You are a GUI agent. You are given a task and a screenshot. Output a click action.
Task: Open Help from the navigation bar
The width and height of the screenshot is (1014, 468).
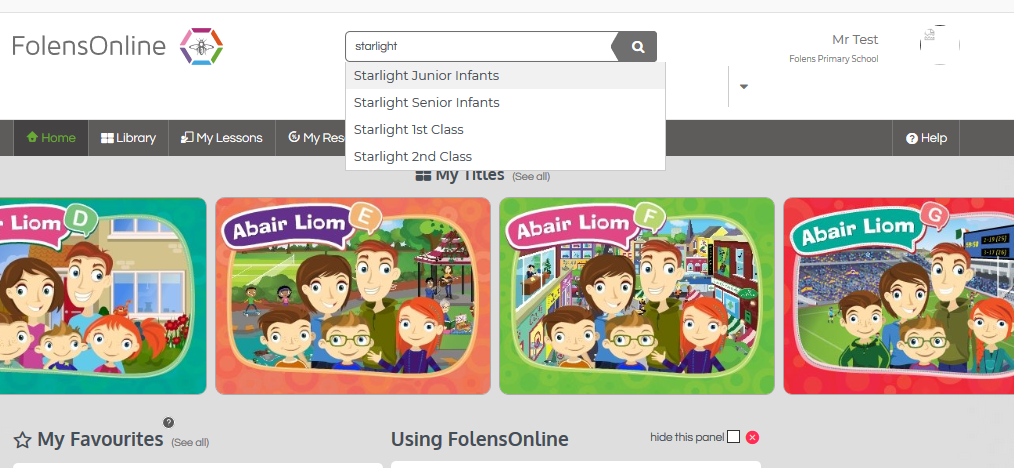point(926,138)
